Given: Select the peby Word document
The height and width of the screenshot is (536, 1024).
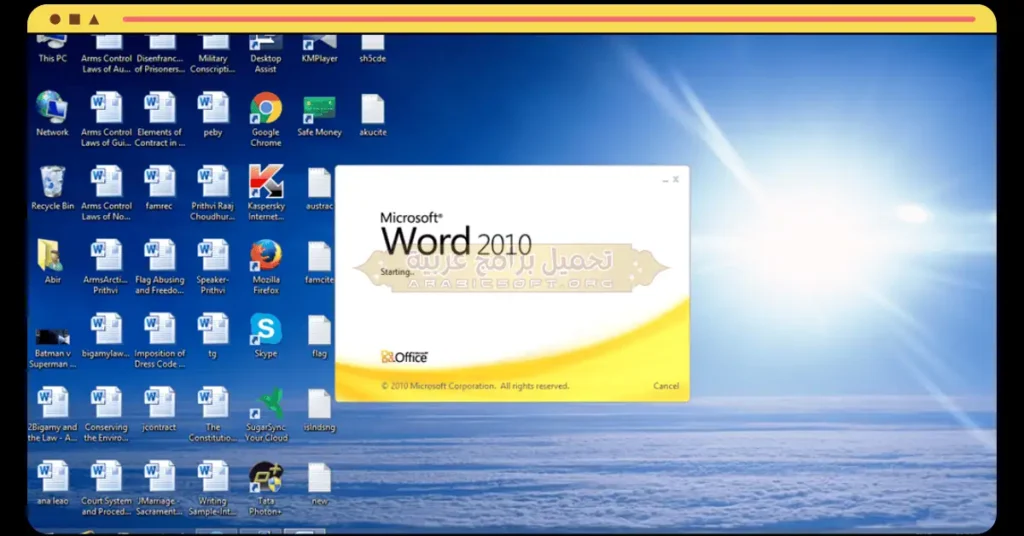Looking at the screenshot, I should coord(213,108).
